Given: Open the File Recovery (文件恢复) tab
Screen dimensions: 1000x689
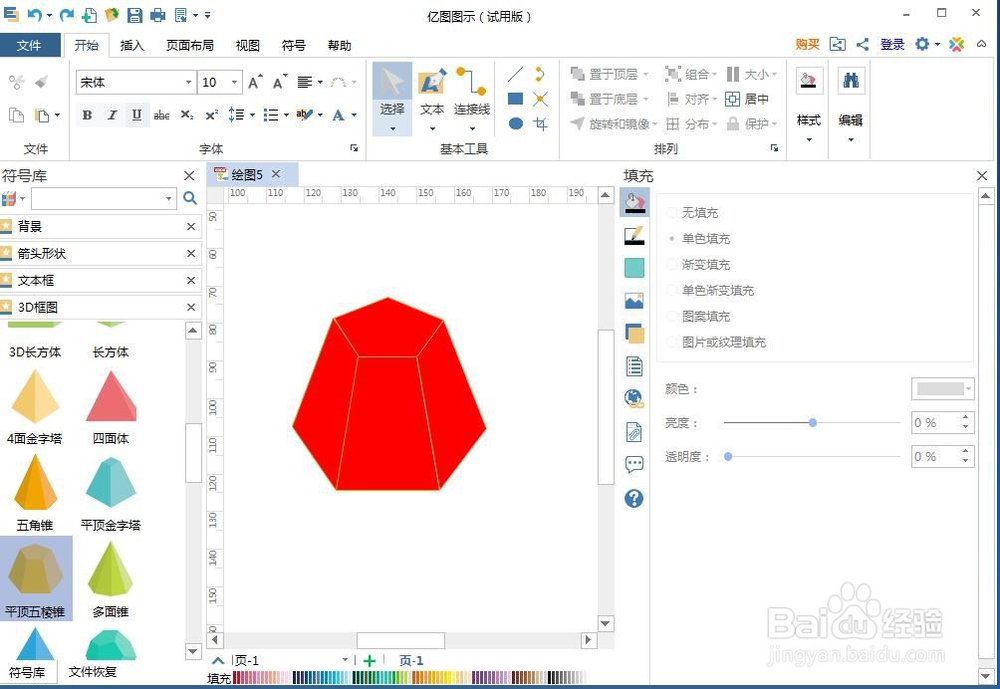Looking at the screenshot, I should (x=92, y=671).
